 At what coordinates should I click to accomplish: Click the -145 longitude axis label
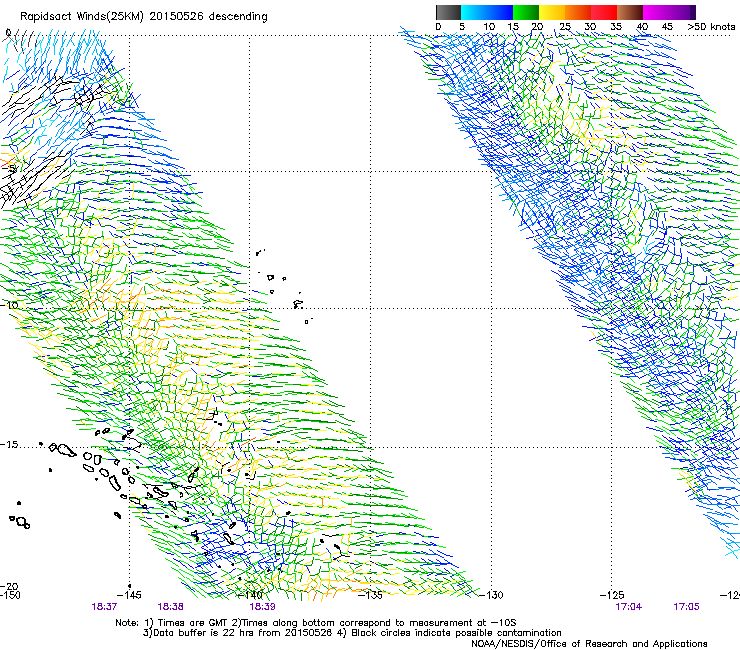click(129, 595)
